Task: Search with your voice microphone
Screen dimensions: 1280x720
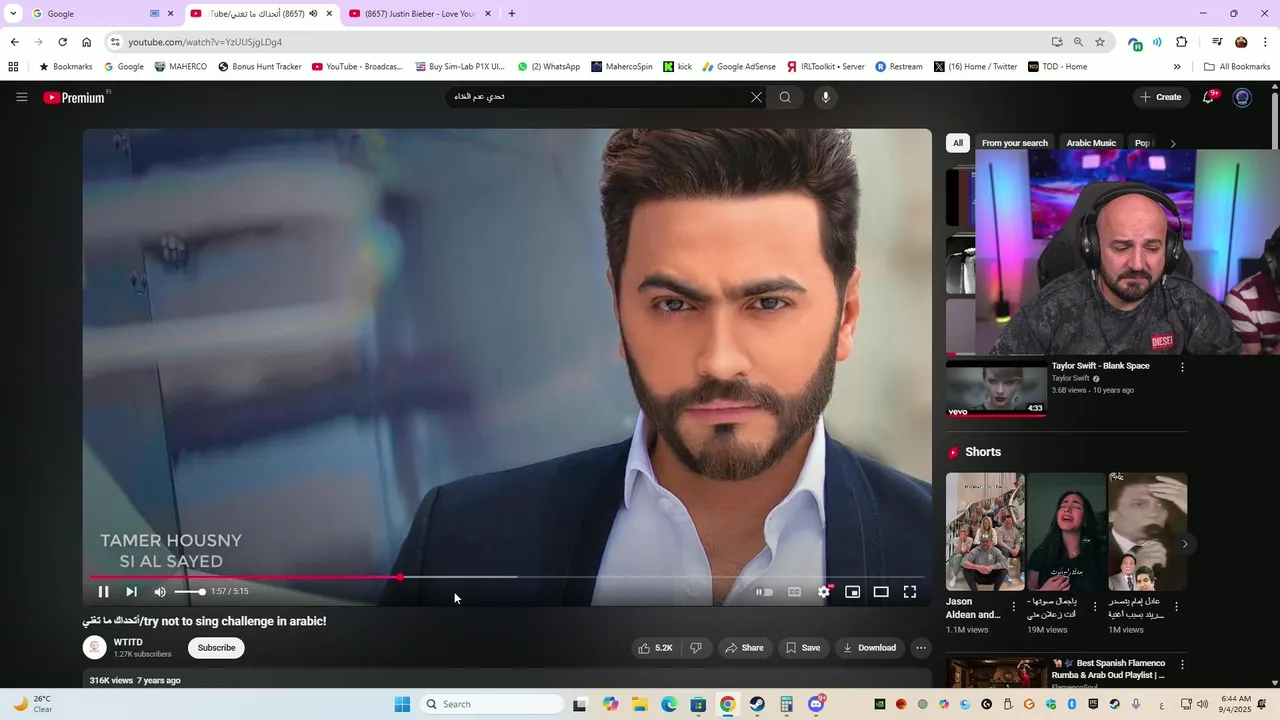Action: point(825,97)
